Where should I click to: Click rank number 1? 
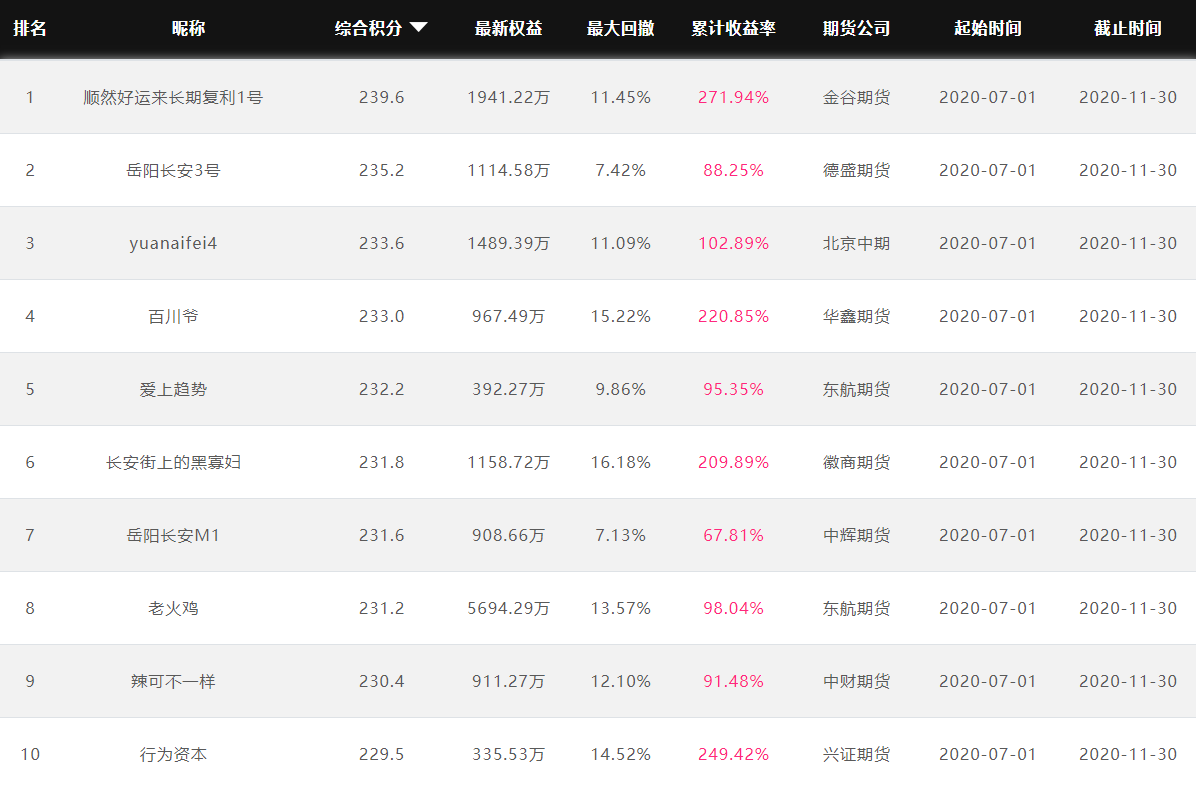[30, 98]
